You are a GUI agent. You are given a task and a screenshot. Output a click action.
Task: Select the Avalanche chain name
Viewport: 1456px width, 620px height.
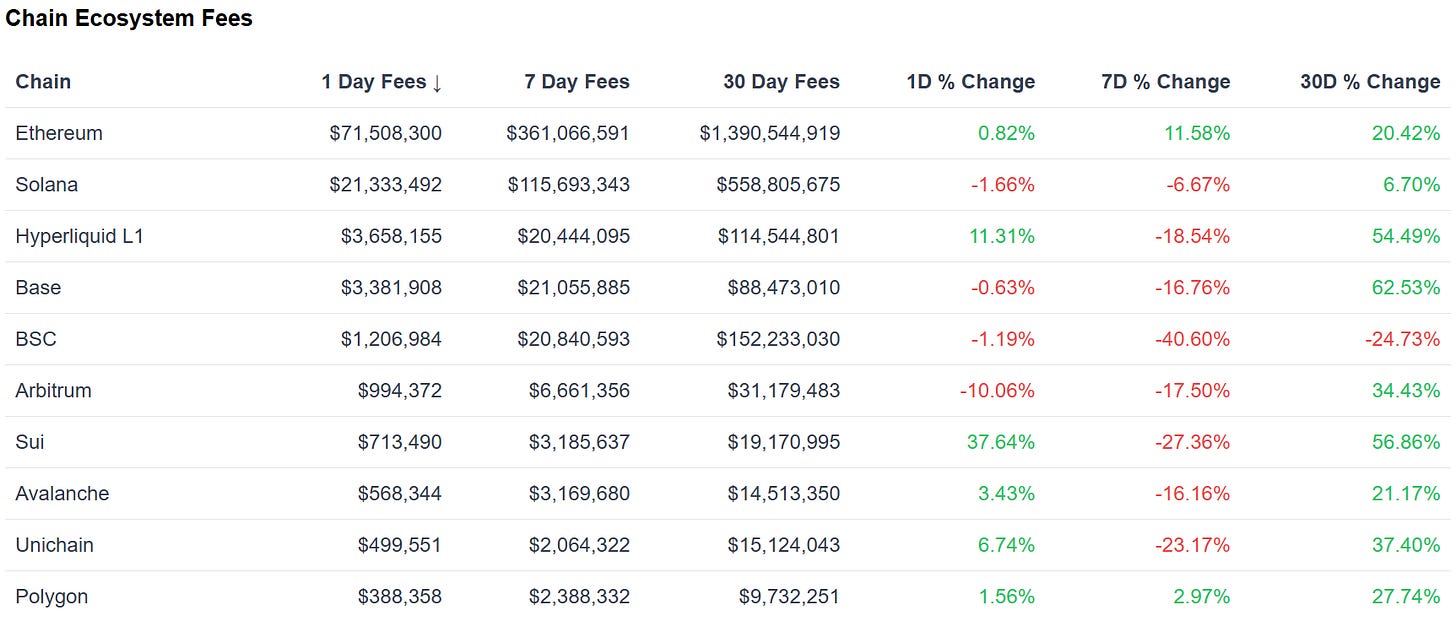click(63, 494)
